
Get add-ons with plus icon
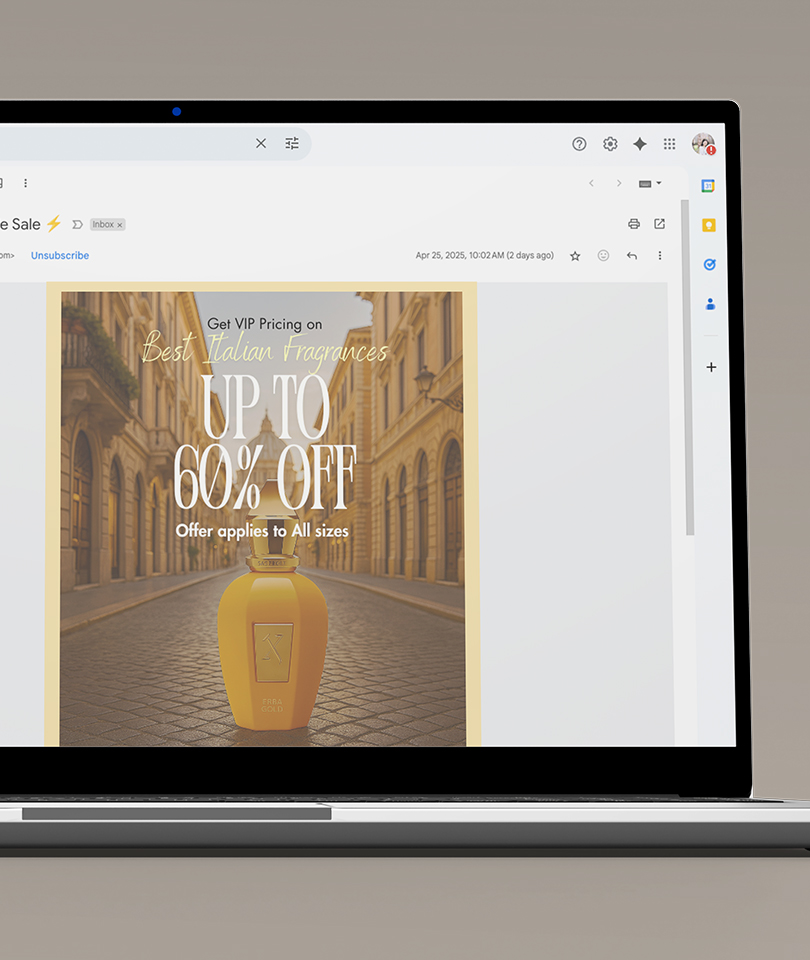pyautogui.click(x=711, y=367)
